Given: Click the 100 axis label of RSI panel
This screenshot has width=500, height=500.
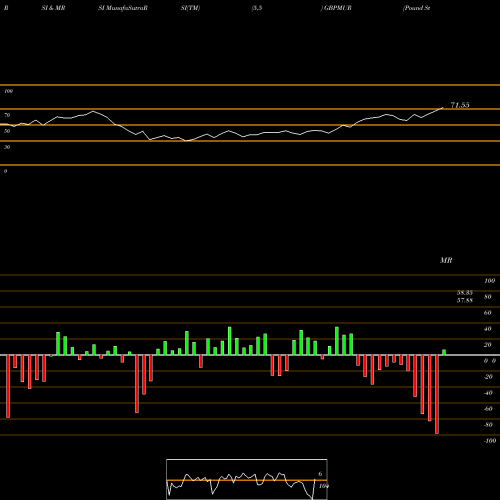Looking at the screenshot, I should [8, 91].
